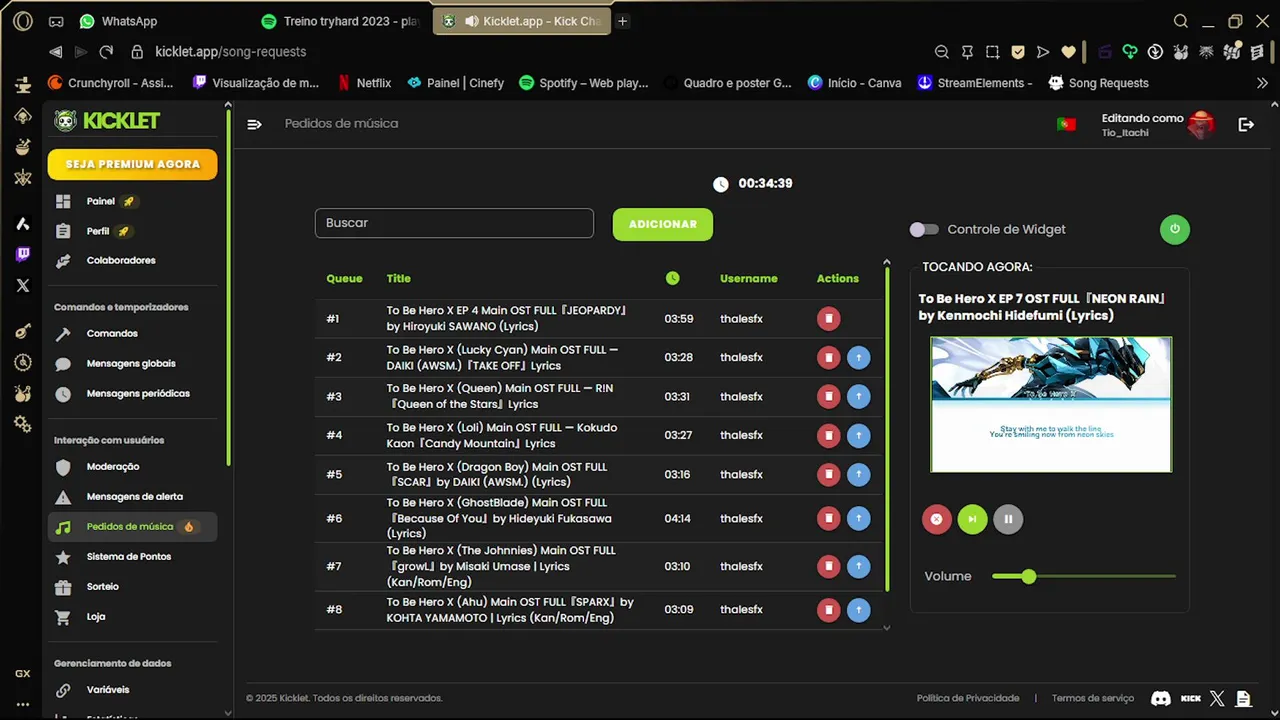Expand hidden bookmarks chevron
The height and width of the screenshot is (720, 1280).
[x=1262, y=83]
